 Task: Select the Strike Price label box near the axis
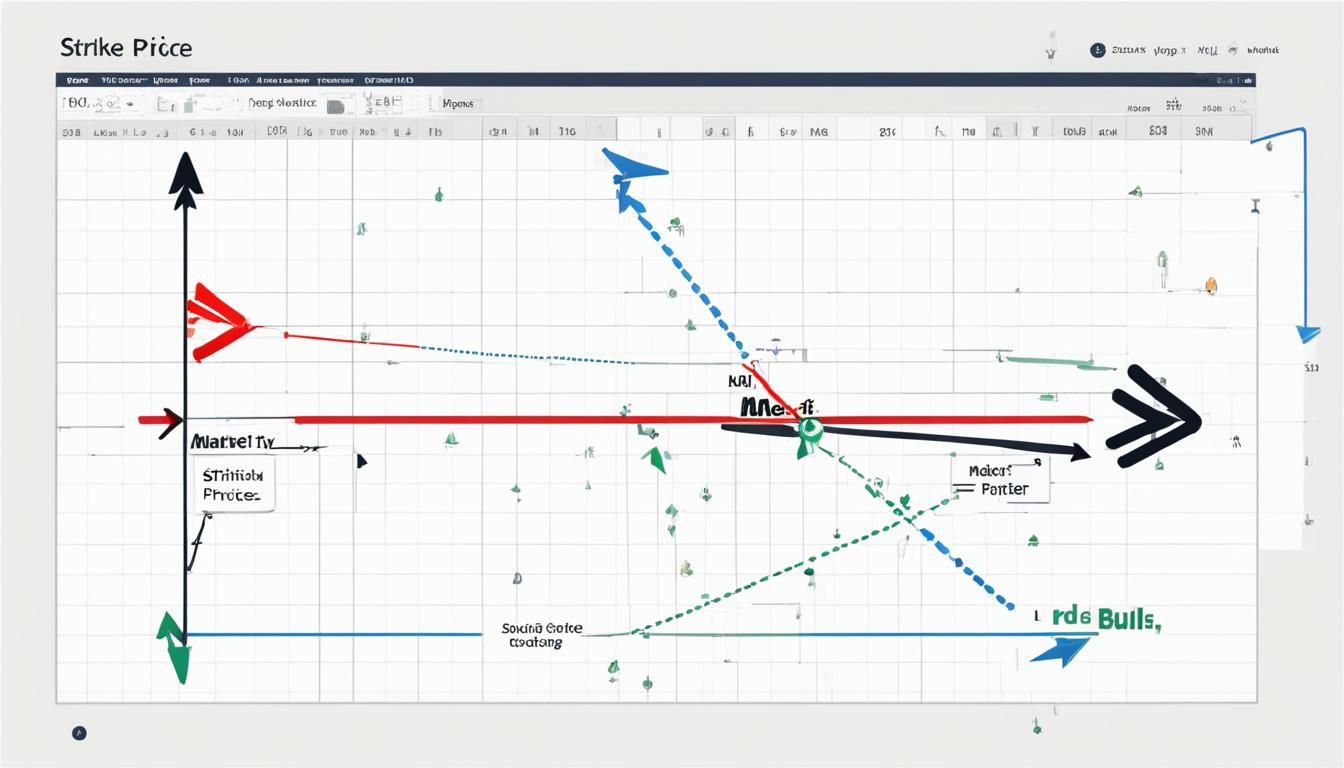click(232, 485)
